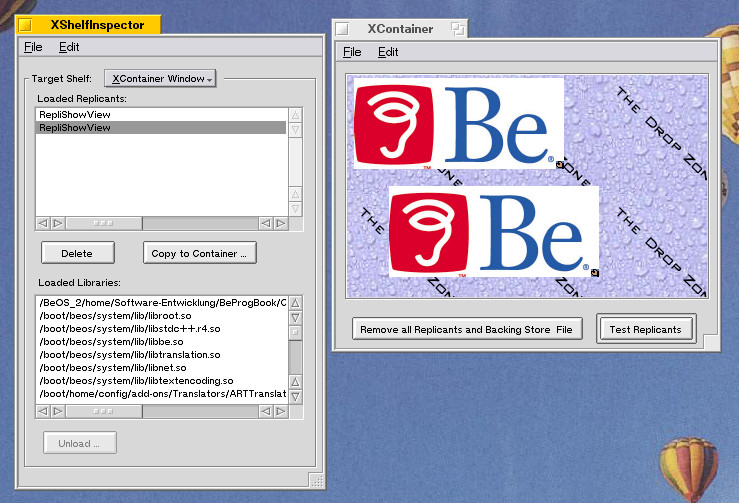The image size is (739, 503).
Task: Click bottom Be logo replicant in container
Action: click(x=493, y=231)
